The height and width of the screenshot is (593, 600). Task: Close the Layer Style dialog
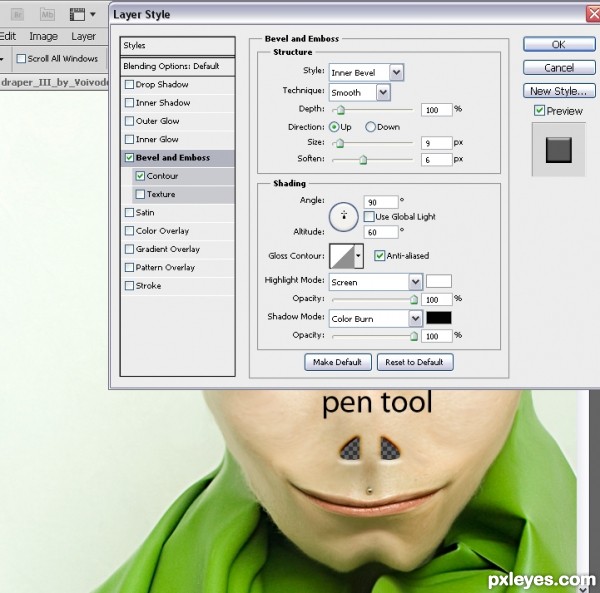593,15
